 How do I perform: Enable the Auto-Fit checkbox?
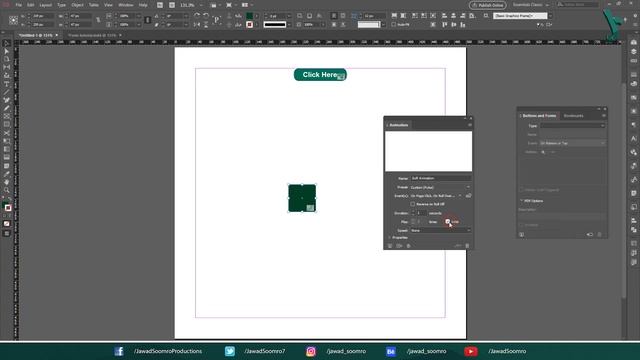point(393,25)
